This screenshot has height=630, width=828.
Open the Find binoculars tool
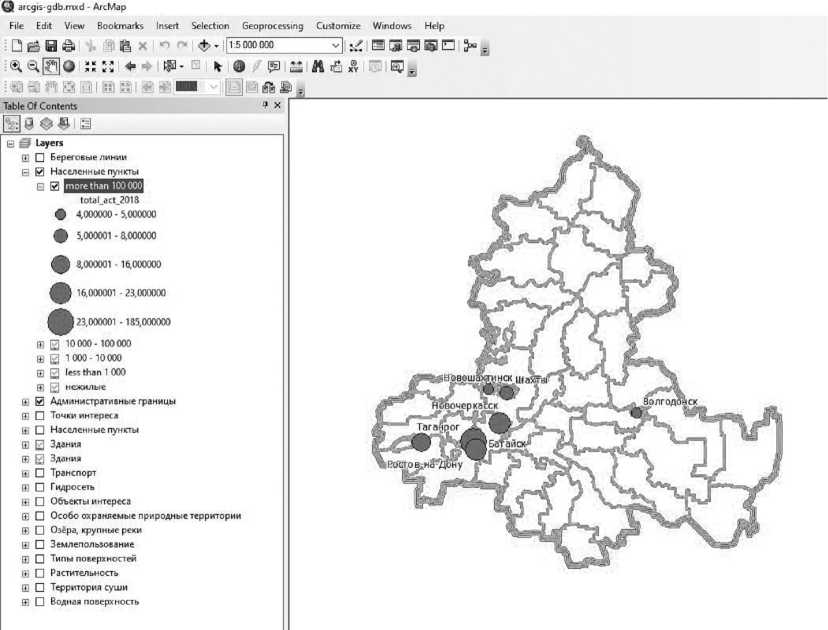pyautogui.click(x=318, y=67)
